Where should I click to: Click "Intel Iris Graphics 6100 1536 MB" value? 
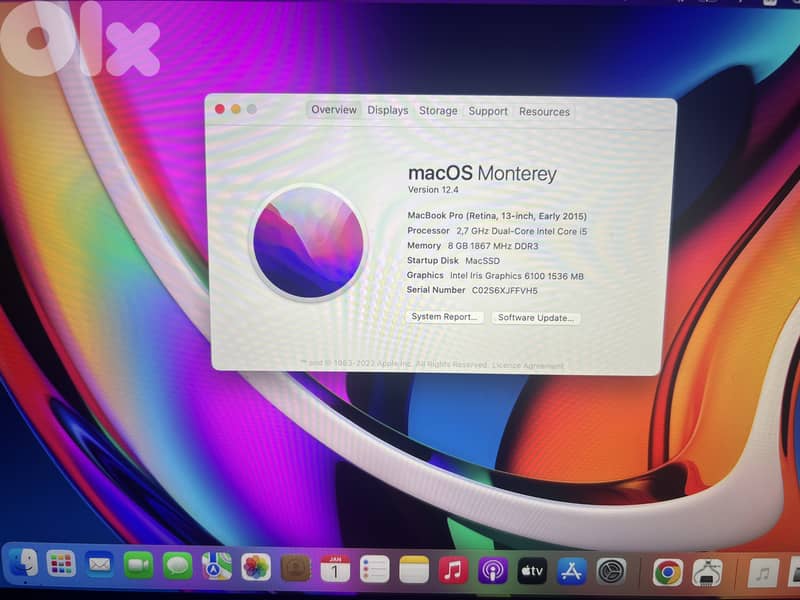tap(517, 276)
